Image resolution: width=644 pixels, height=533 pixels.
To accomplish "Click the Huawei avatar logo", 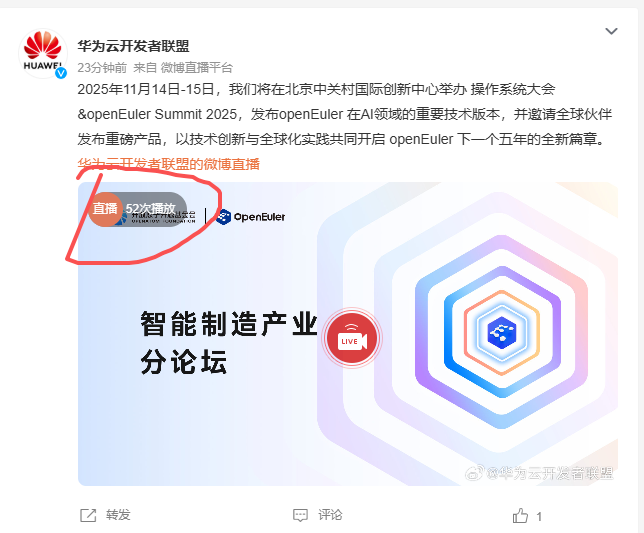I will (42, 53).
